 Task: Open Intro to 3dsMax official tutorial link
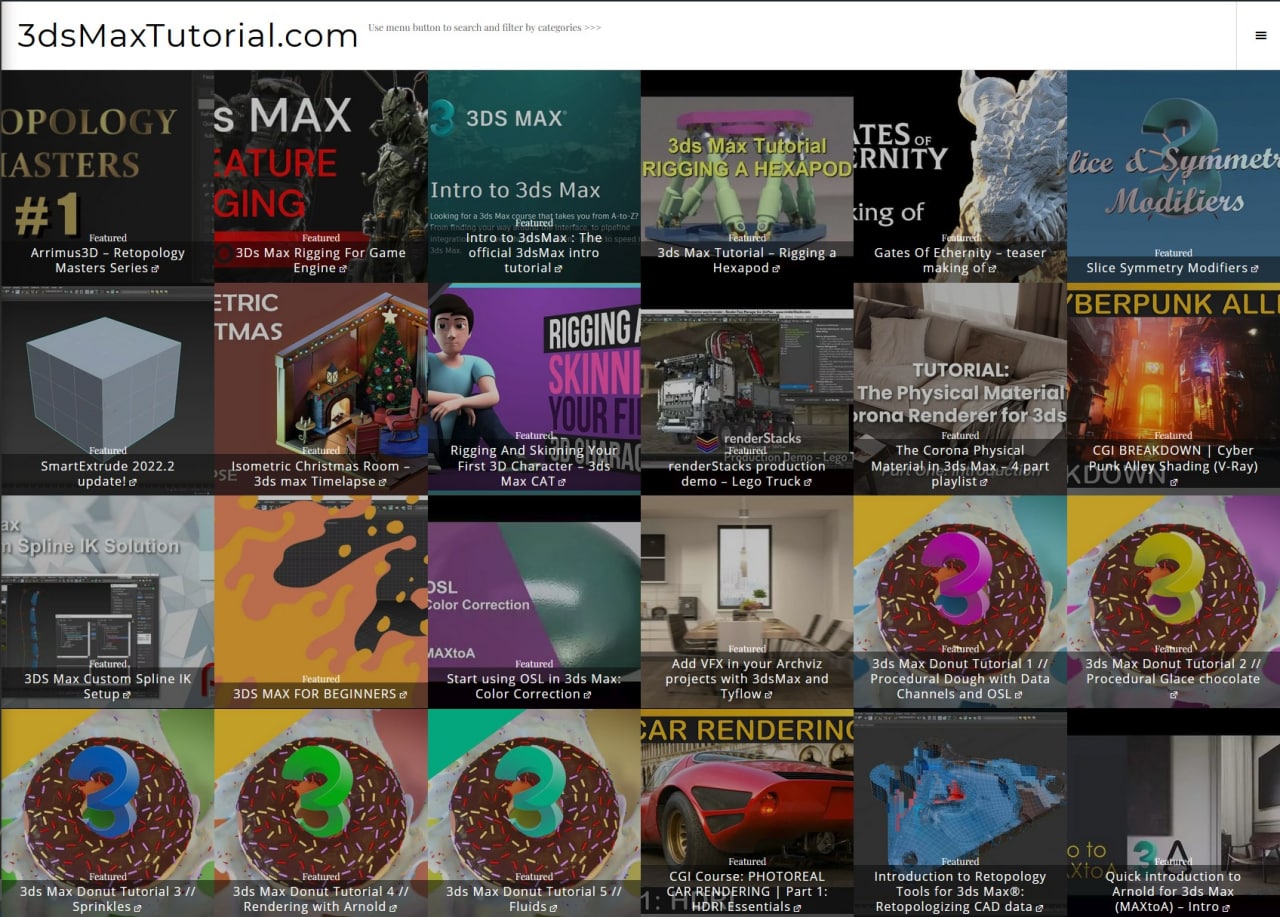click(534, 252)
